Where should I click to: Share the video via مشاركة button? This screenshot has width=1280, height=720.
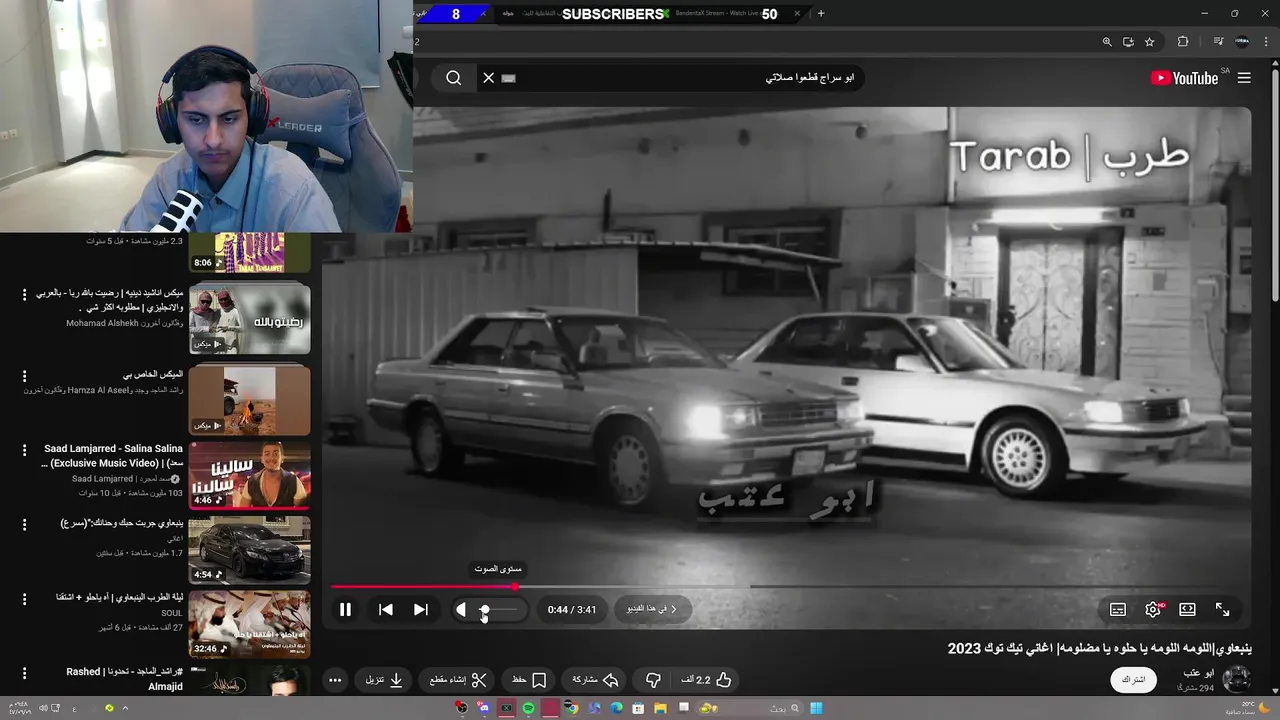coord(595,680)
